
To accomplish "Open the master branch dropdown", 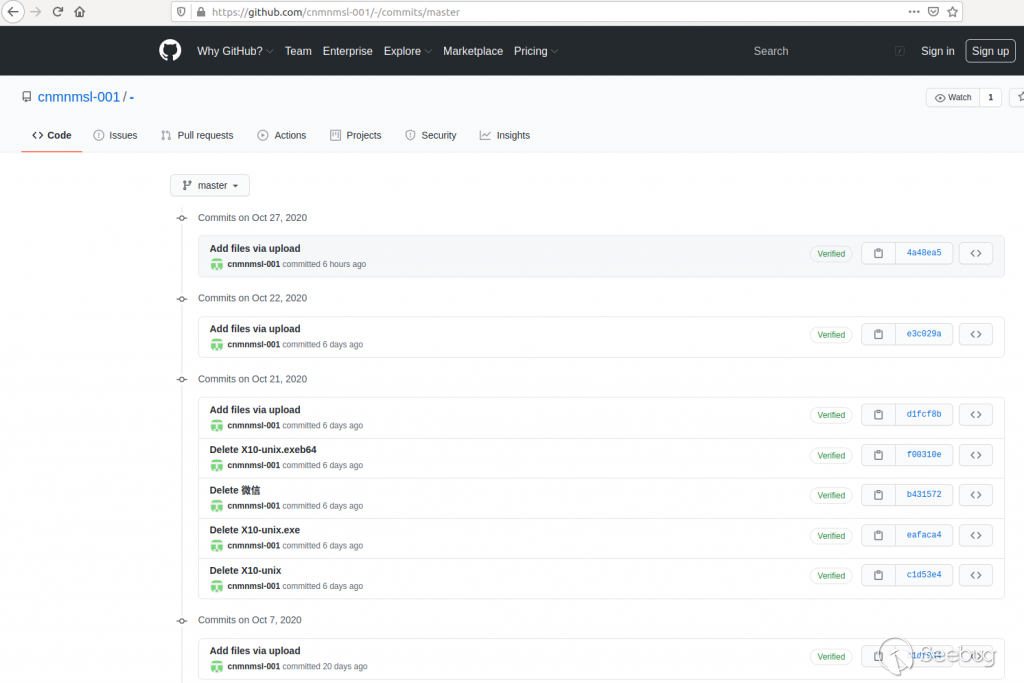I will [x=210, y=185].
